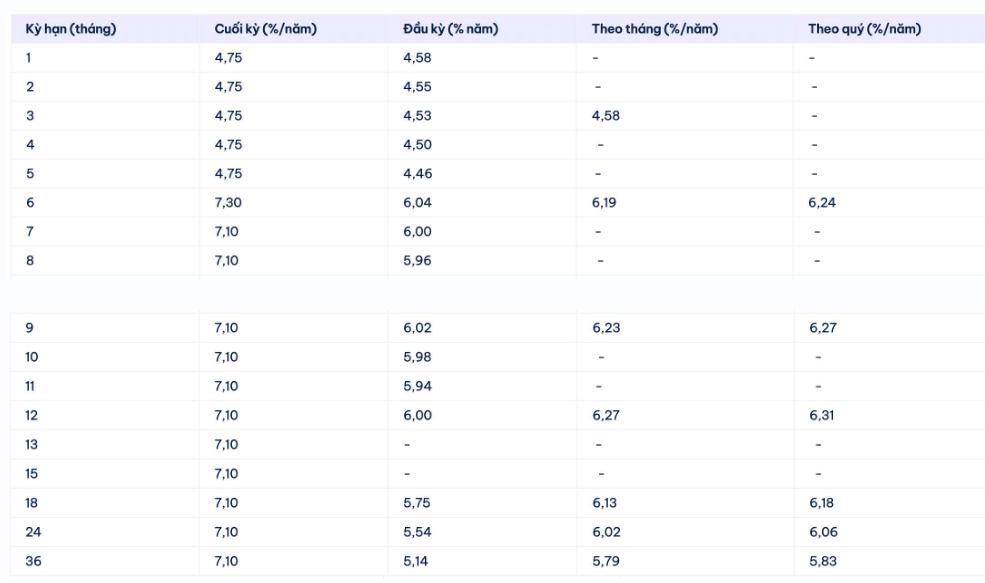985x583 pixels.
Task: Click the 6,23 Theo tháng rate cell
Action: (x=606, y=328)
